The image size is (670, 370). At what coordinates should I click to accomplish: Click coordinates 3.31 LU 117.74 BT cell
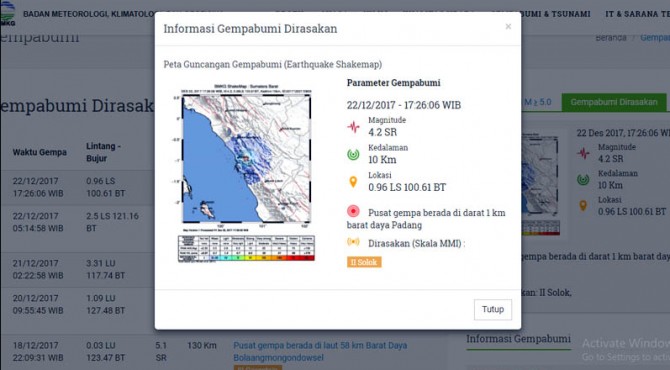(106, 270)
